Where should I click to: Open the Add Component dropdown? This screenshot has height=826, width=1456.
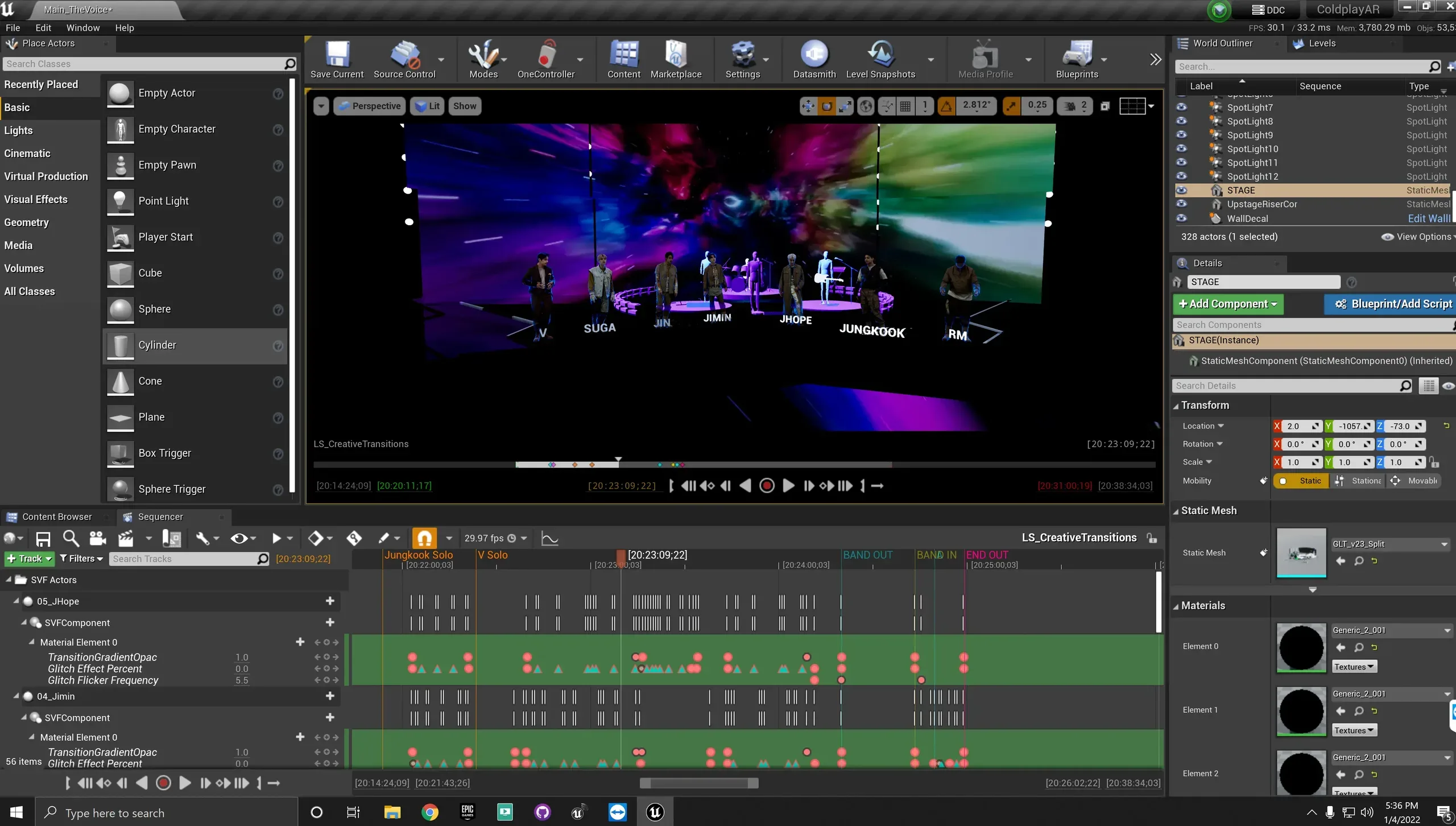tap(1228, 304)
